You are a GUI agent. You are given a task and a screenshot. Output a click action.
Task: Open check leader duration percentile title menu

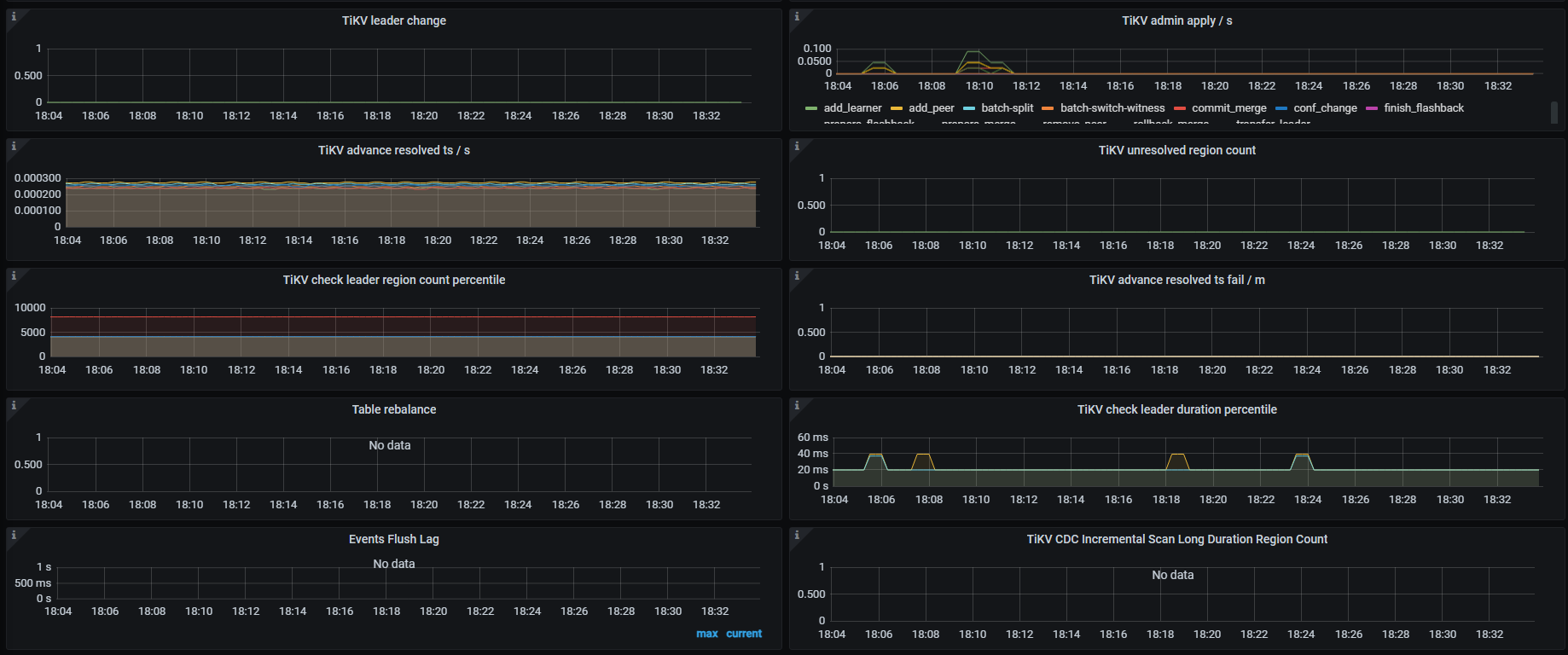click(1177, 409)
